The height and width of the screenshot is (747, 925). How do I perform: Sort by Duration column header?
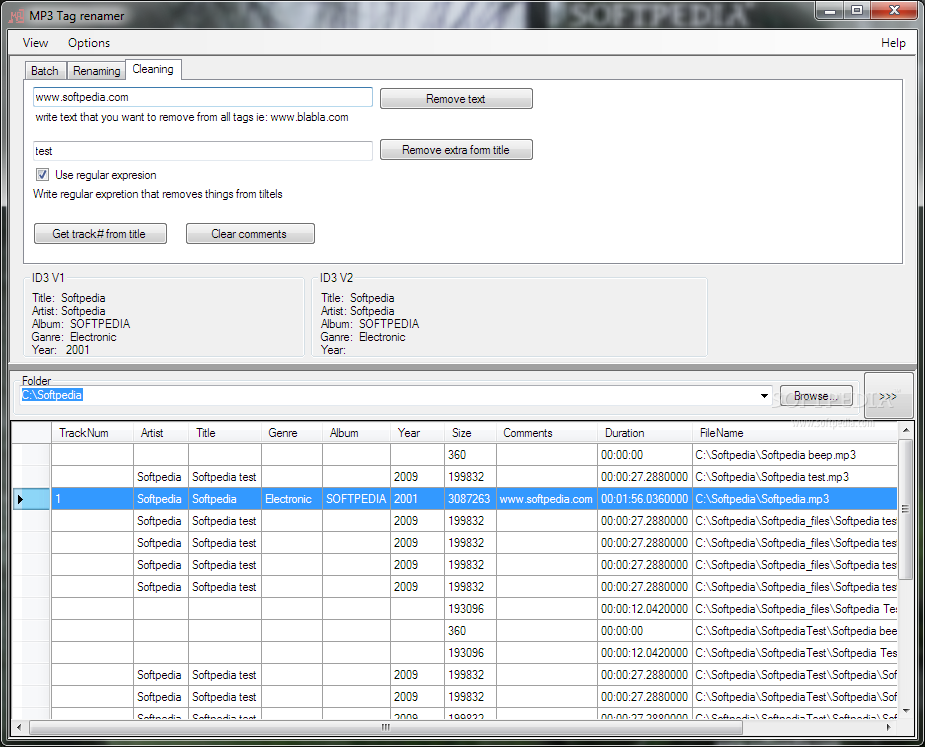pos(645,433)
